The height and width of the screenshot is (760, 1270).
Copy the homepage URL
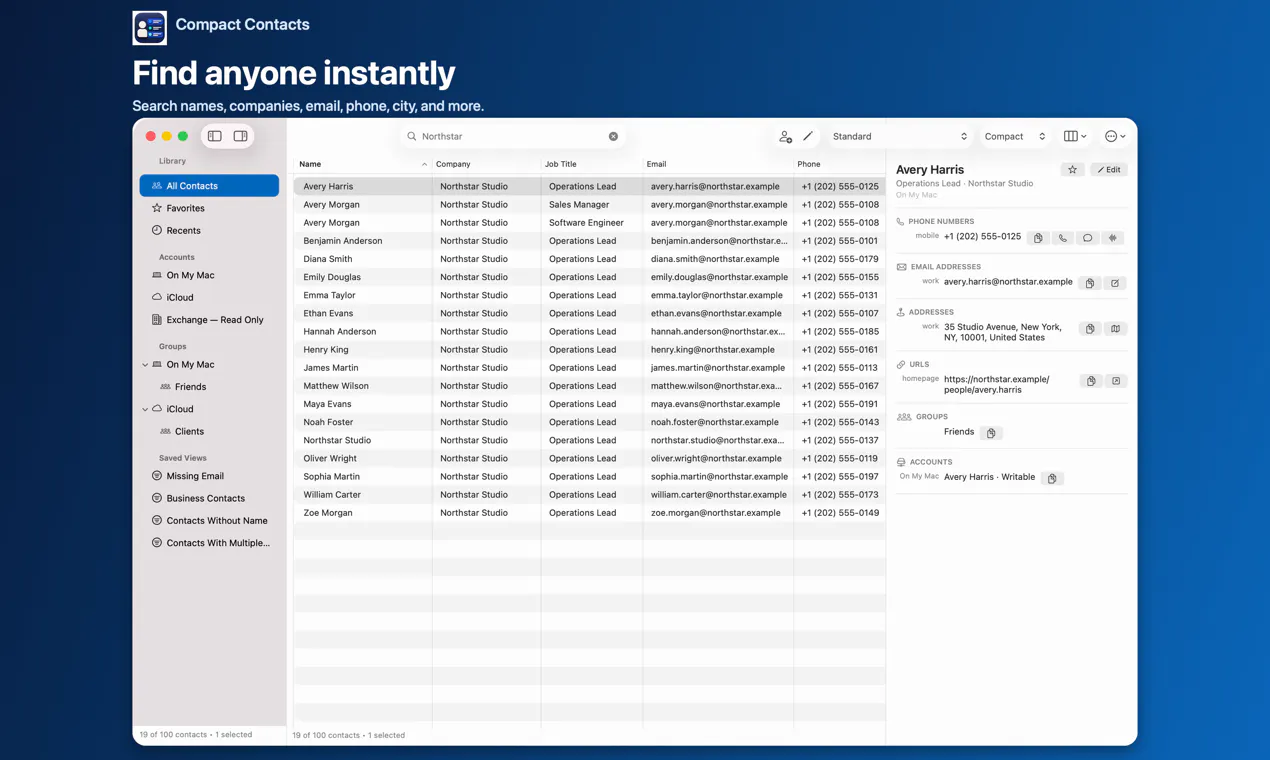[x=1091, y=381]
